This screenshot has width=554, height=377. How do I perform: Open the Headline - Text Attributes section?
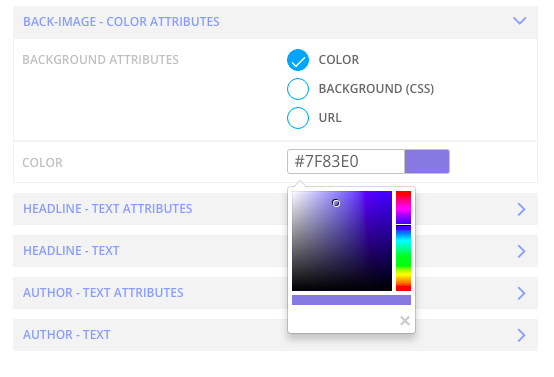276,209
